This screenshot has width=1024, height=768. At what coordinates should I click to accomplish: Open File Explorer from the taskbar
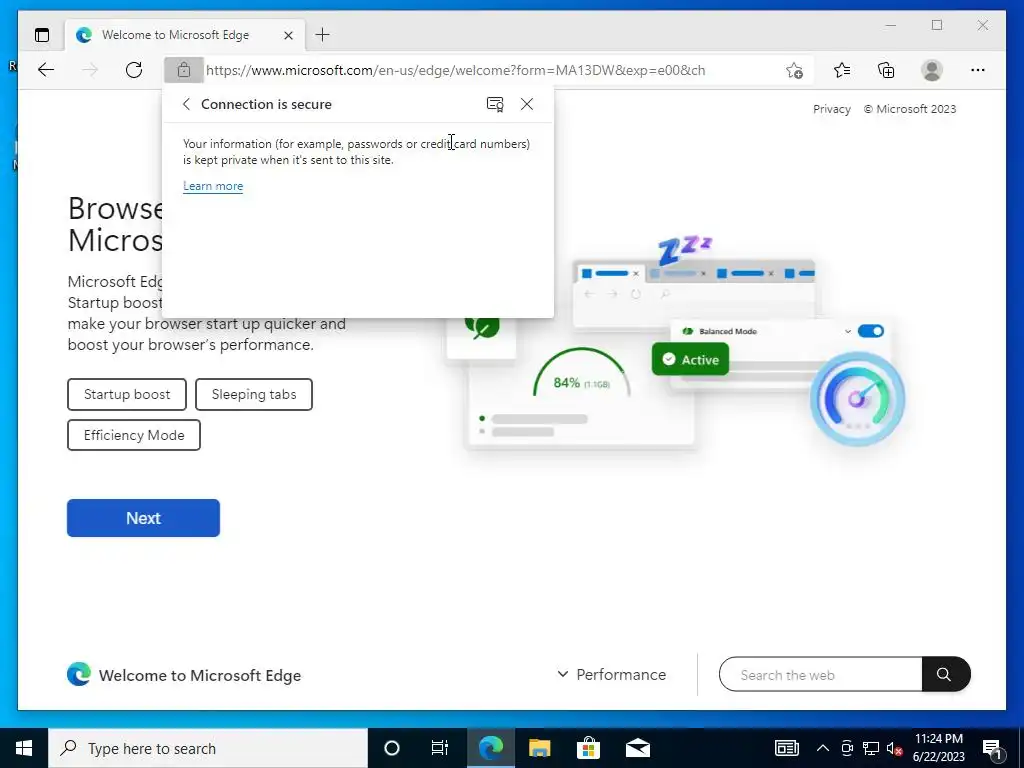(539, 748)
